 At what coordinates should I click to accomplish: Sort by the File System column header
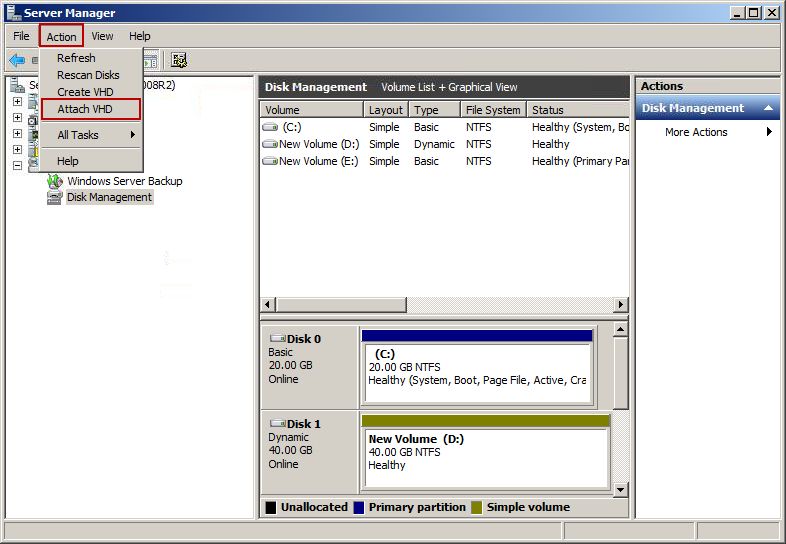click(493, 110)
